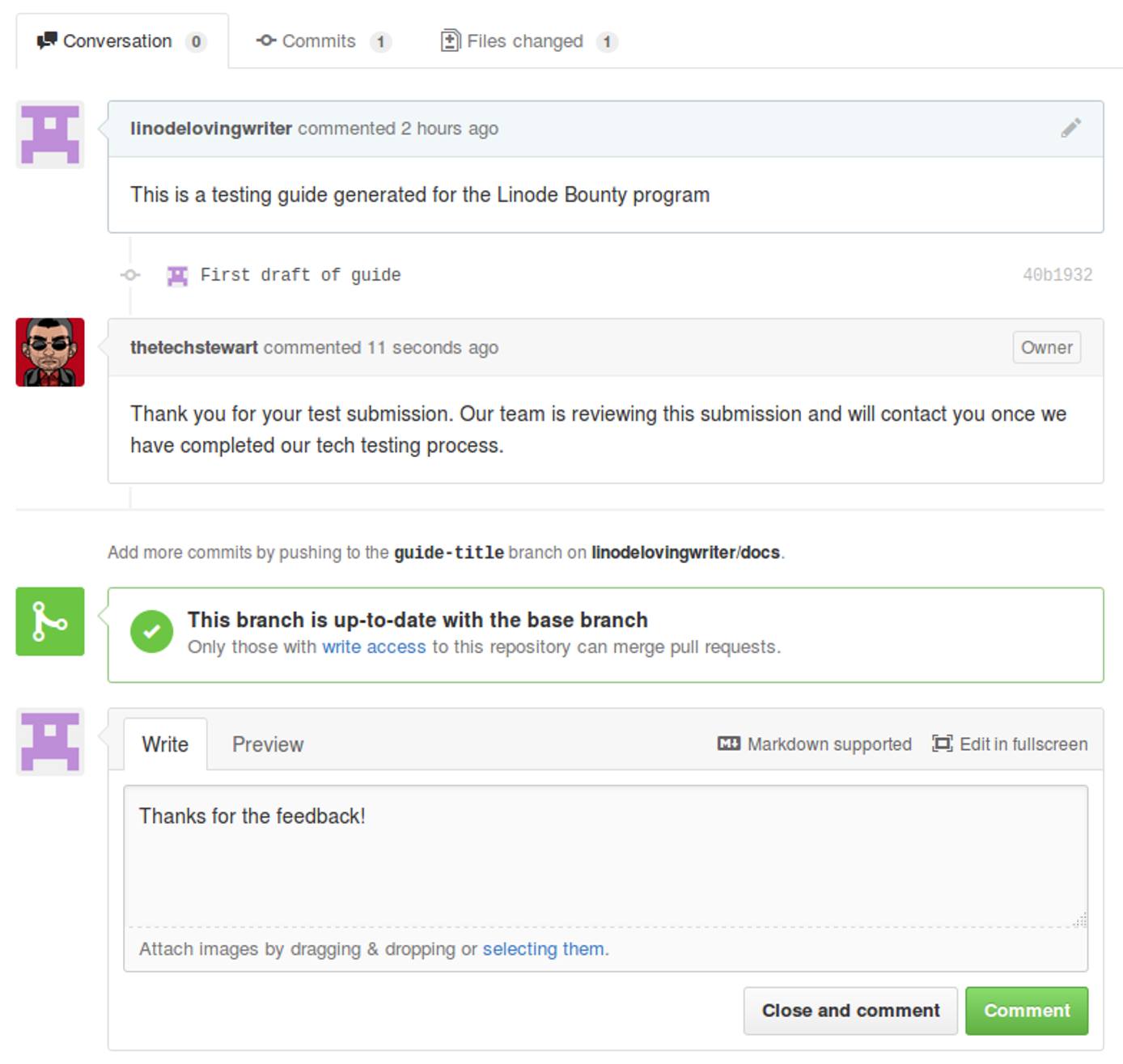Switch to the Commits tab
The width and height of the screenshot is (1123, 1064).
tap(320, 40)
